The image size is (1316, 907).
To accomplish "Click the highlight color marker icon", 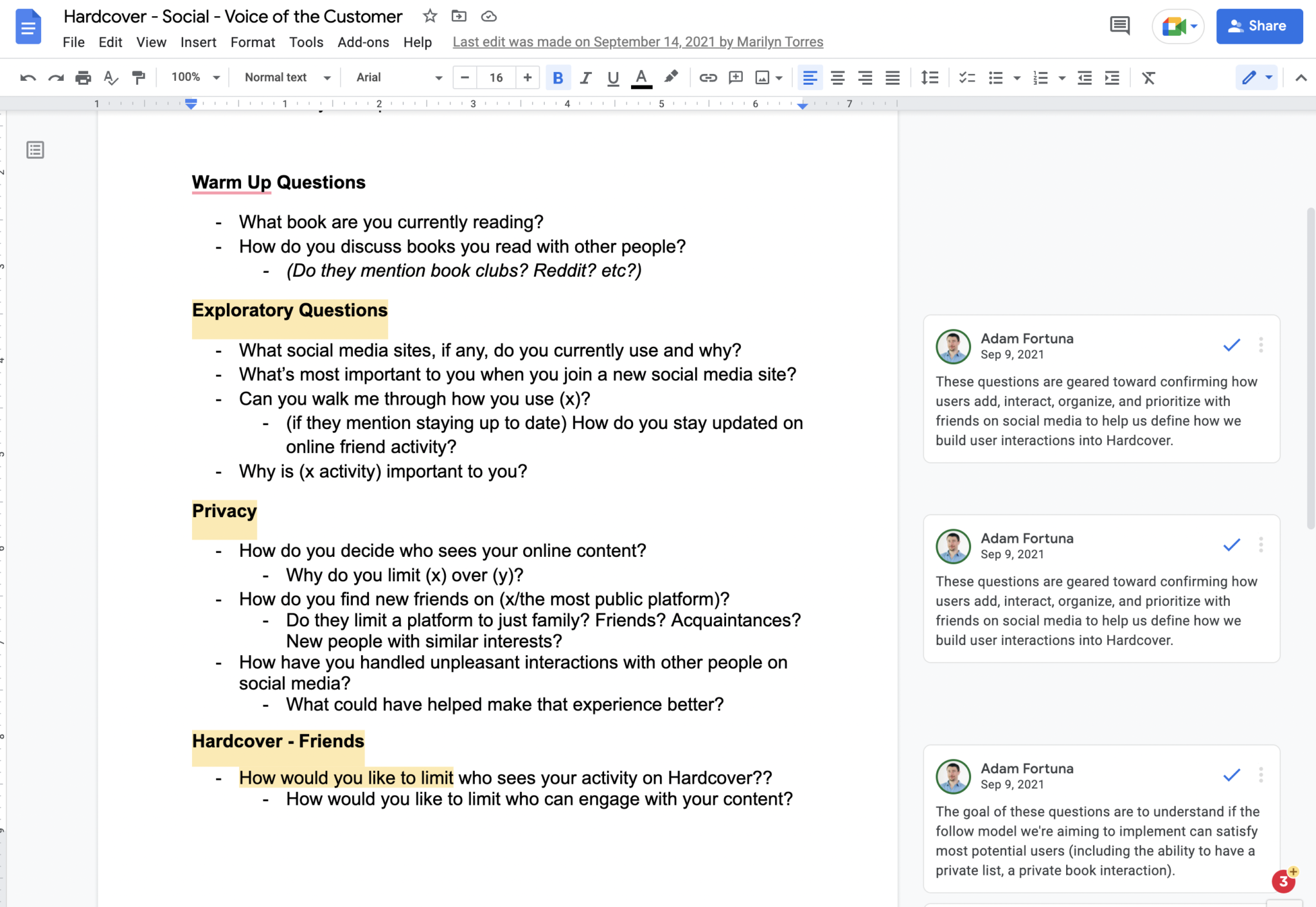I will tap(671, 78).
